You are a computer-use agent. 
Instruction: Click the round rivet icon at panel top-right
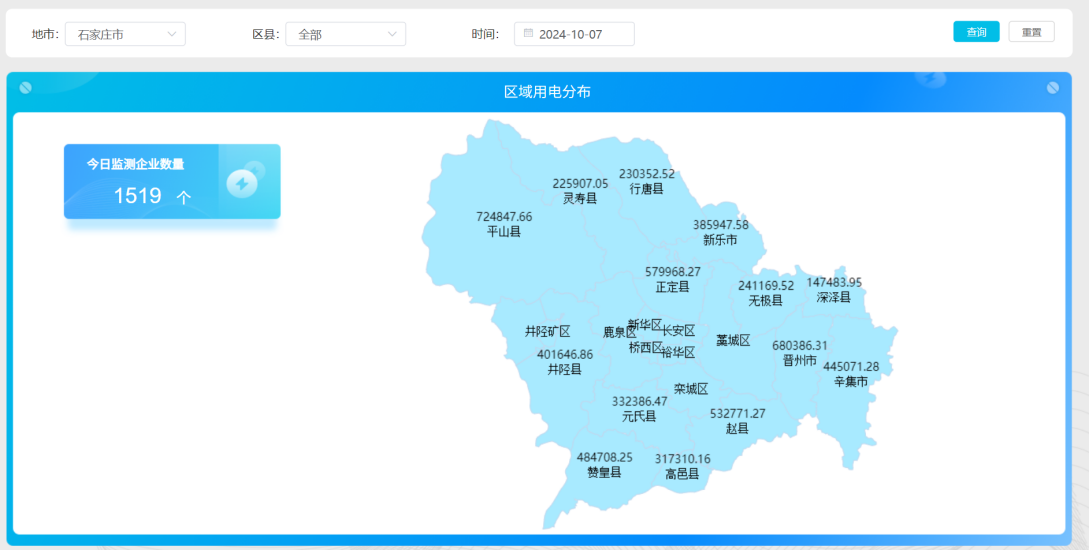(1052, 88)
